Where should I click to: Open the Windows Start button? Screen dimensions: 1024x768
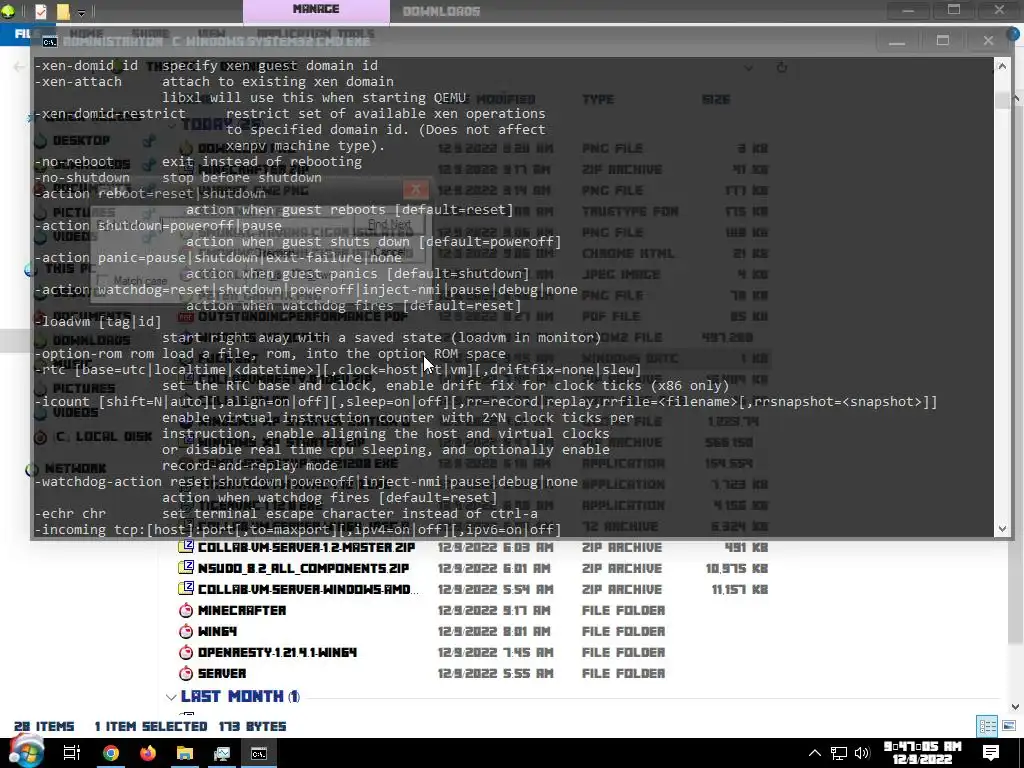coord(25,752)
